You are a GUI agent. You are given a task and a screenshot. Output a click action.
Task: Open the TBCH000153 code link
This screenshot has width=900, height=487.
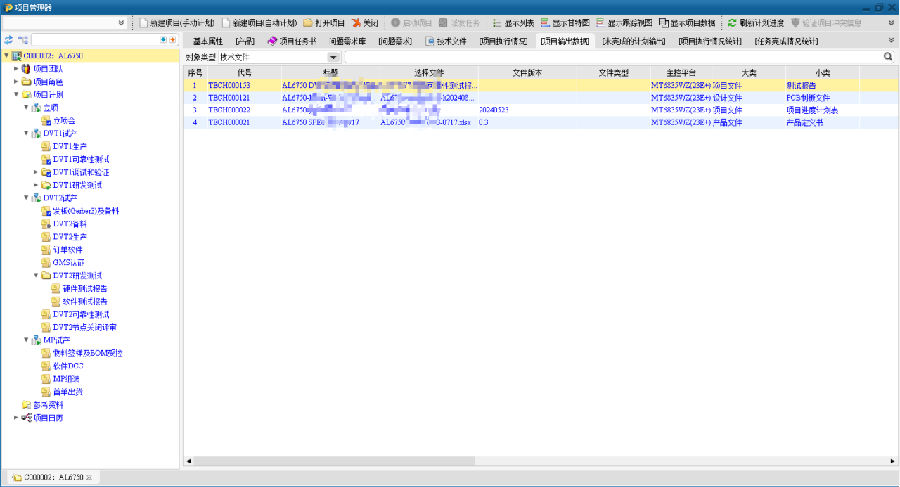coord(229,85)
